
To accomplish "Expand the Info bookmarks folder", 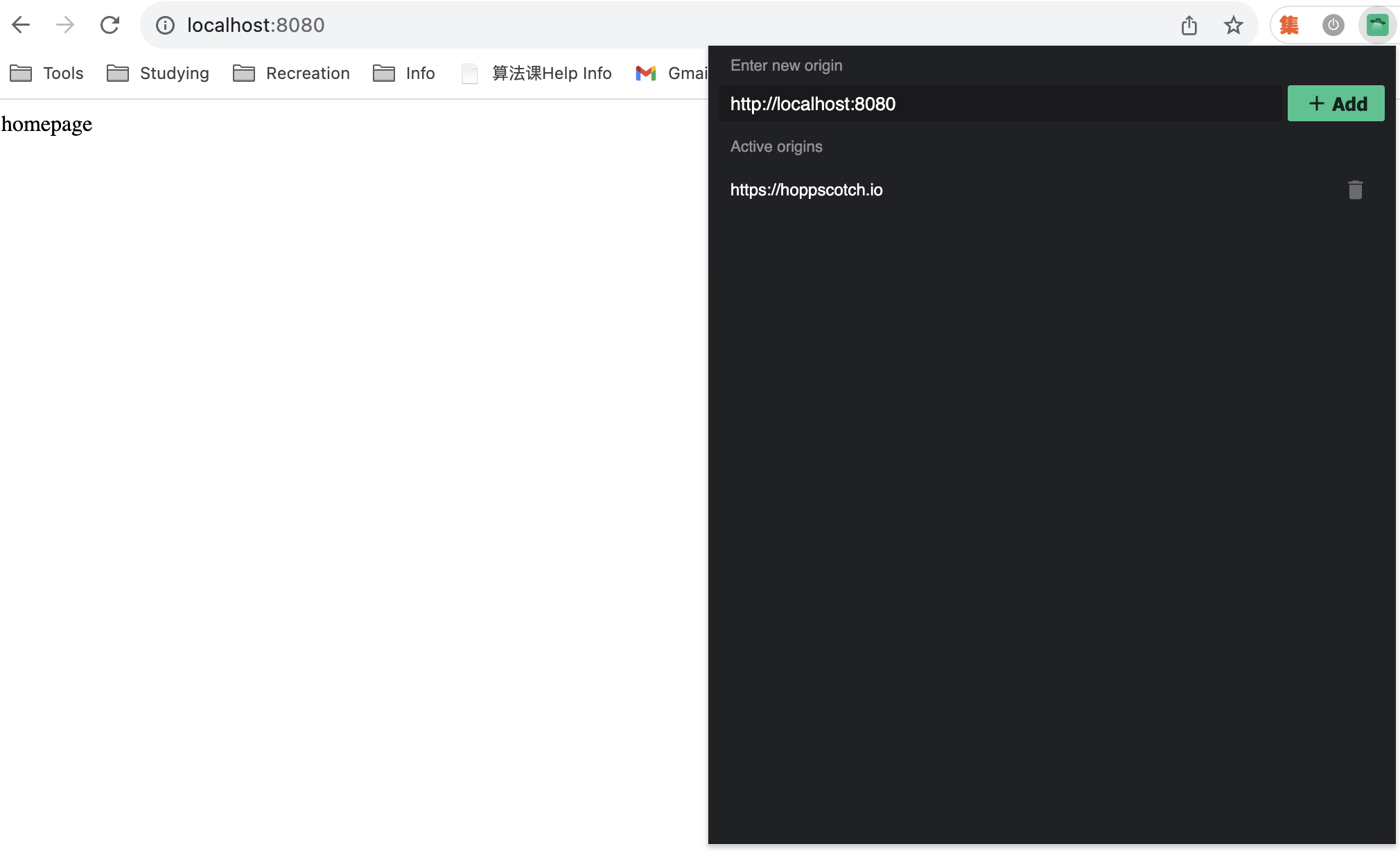I will click(404, 73).
